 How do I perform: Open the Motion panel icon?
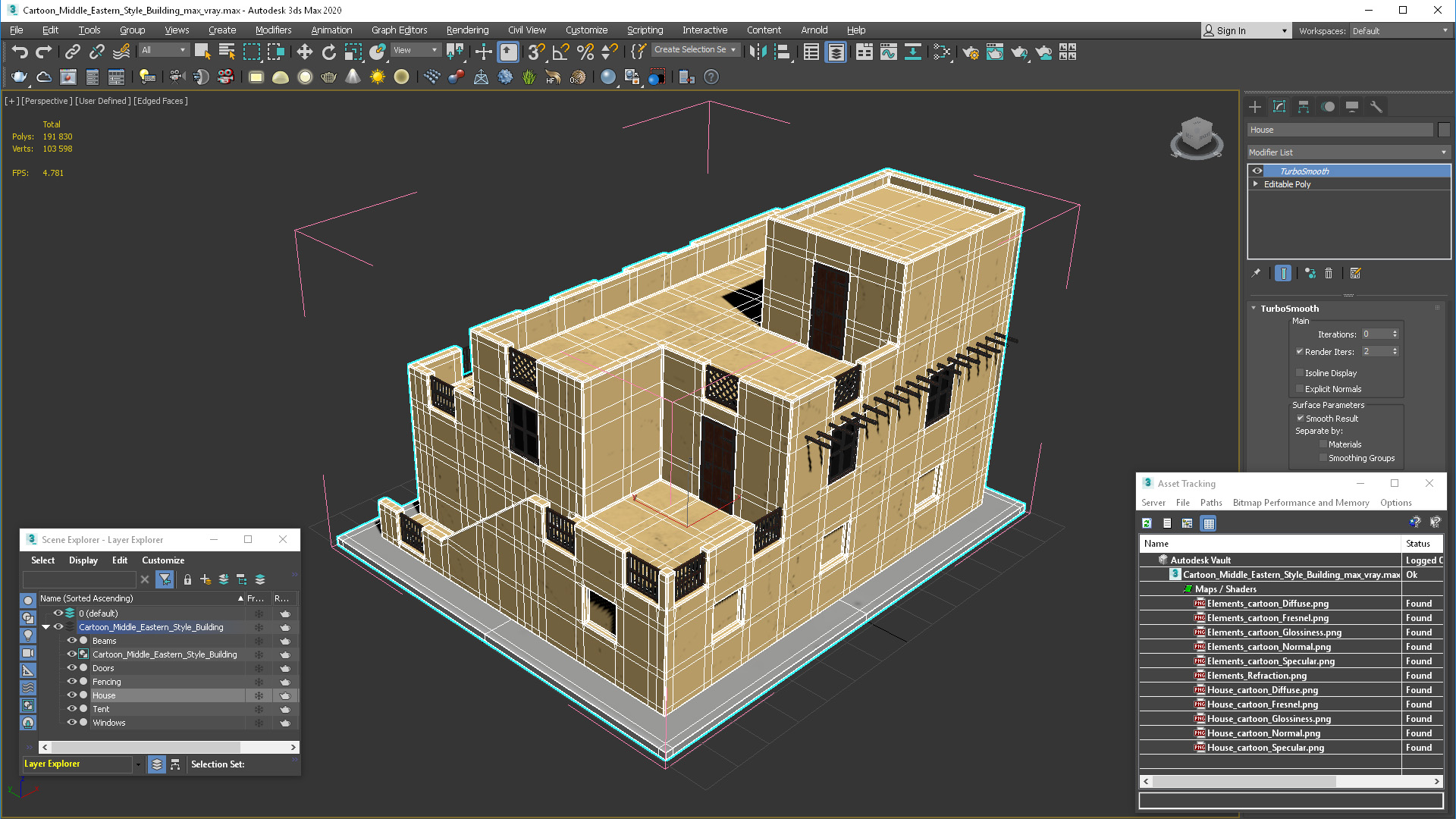point(1328,107)
